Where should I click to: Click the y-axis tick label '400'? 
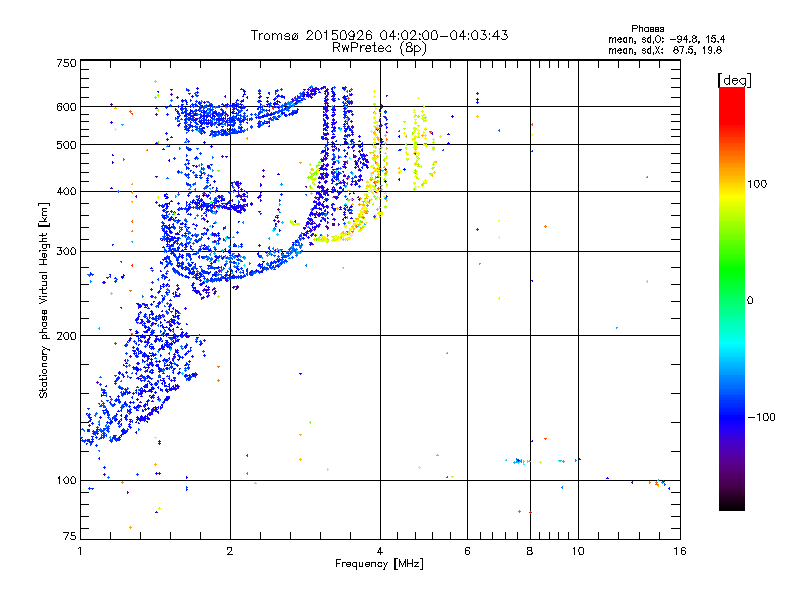click(66, 192)
